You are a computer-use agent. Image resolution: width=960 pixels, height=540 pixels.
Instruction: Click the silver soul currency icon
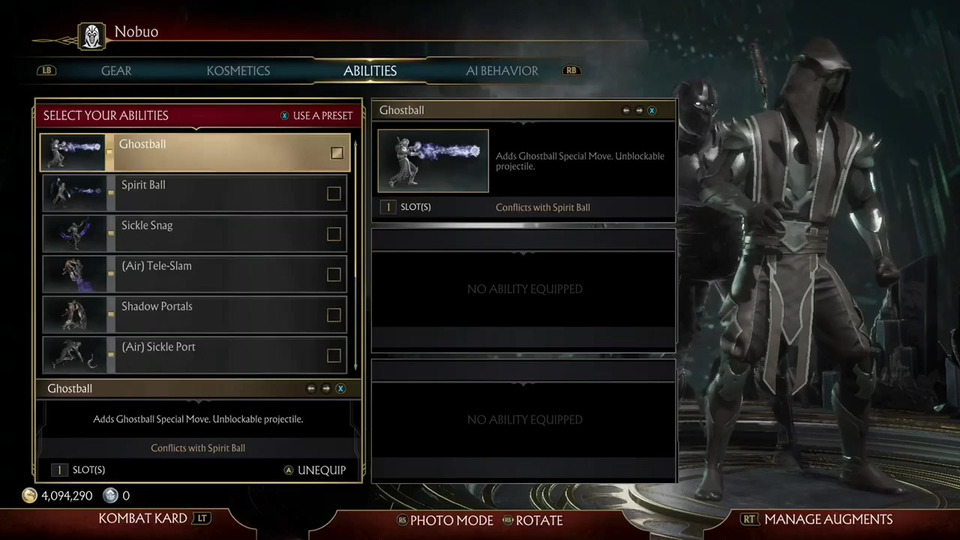pos(110,495)
